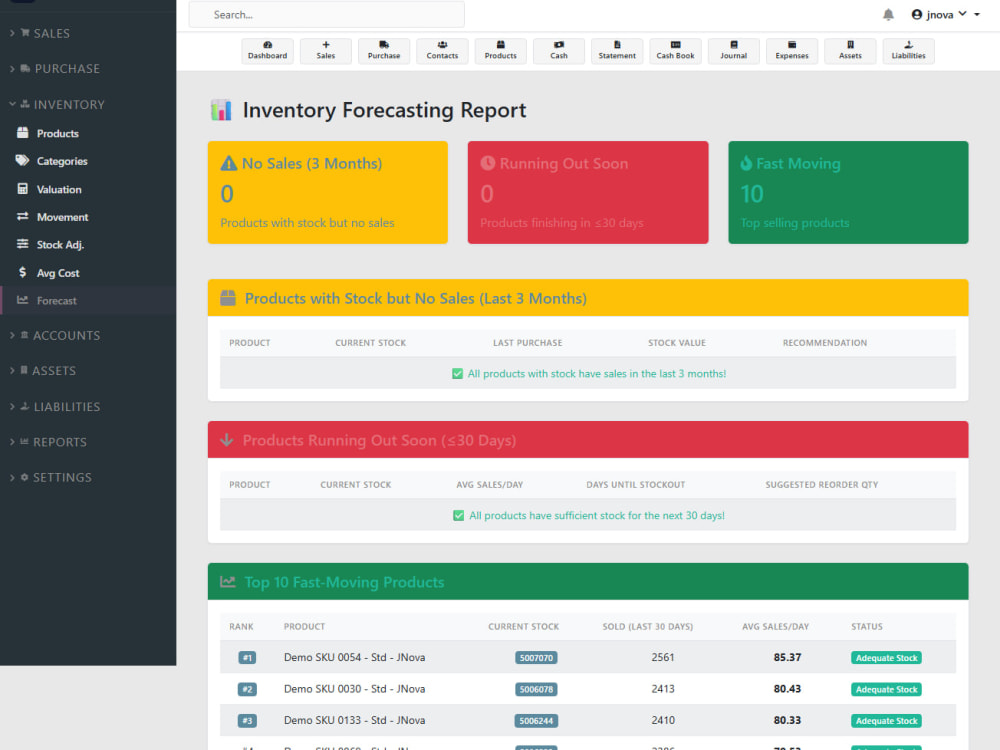This screenshot has height=750, width=1000.
Task: Click the Forecast chart icon in sidebar
Action: [x=22, y=300]
